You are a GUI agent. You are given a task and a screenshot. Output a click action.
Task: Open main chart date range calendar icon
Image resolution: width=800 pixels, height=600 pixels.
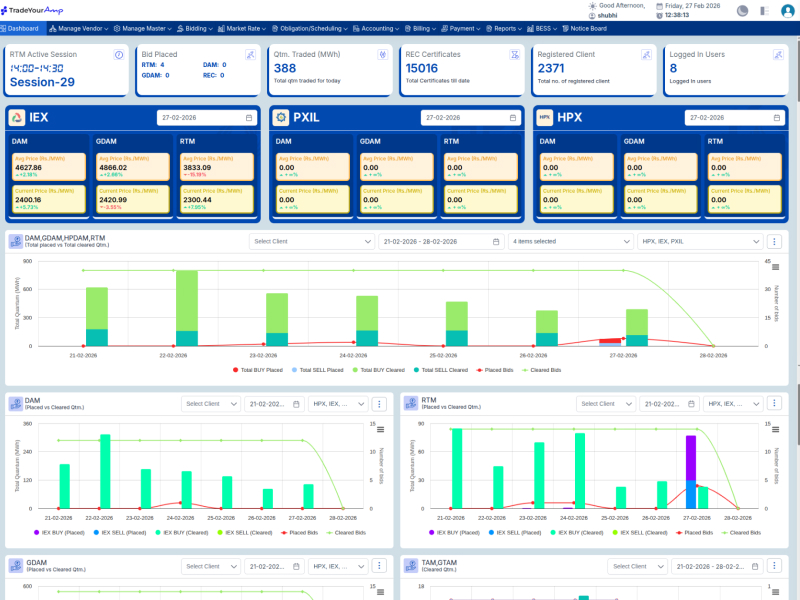pyautogui.click(x=496, y=242)
